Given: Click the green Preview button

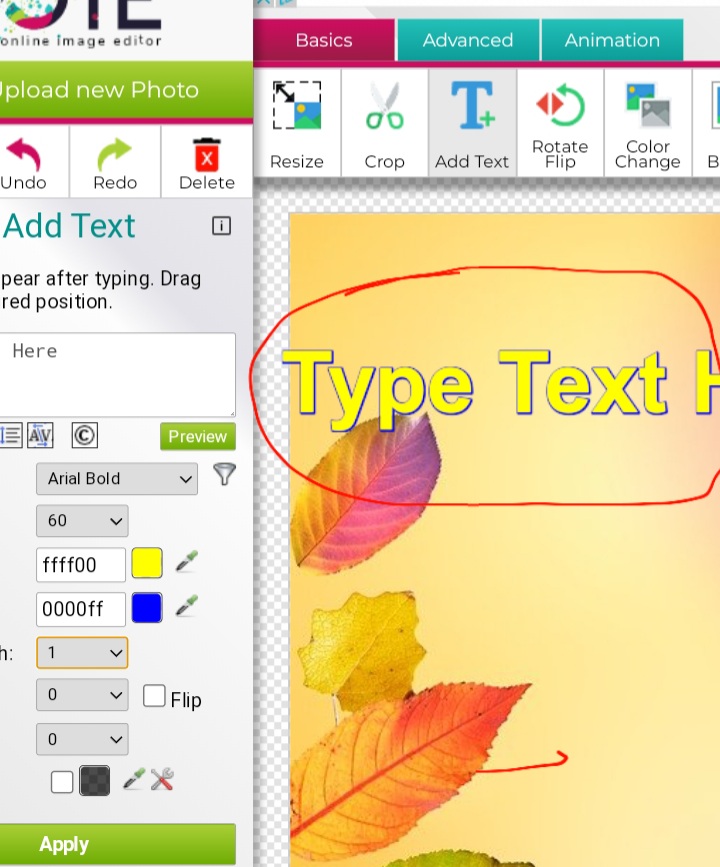Looking at the screenshot, I should pos(197,437).
